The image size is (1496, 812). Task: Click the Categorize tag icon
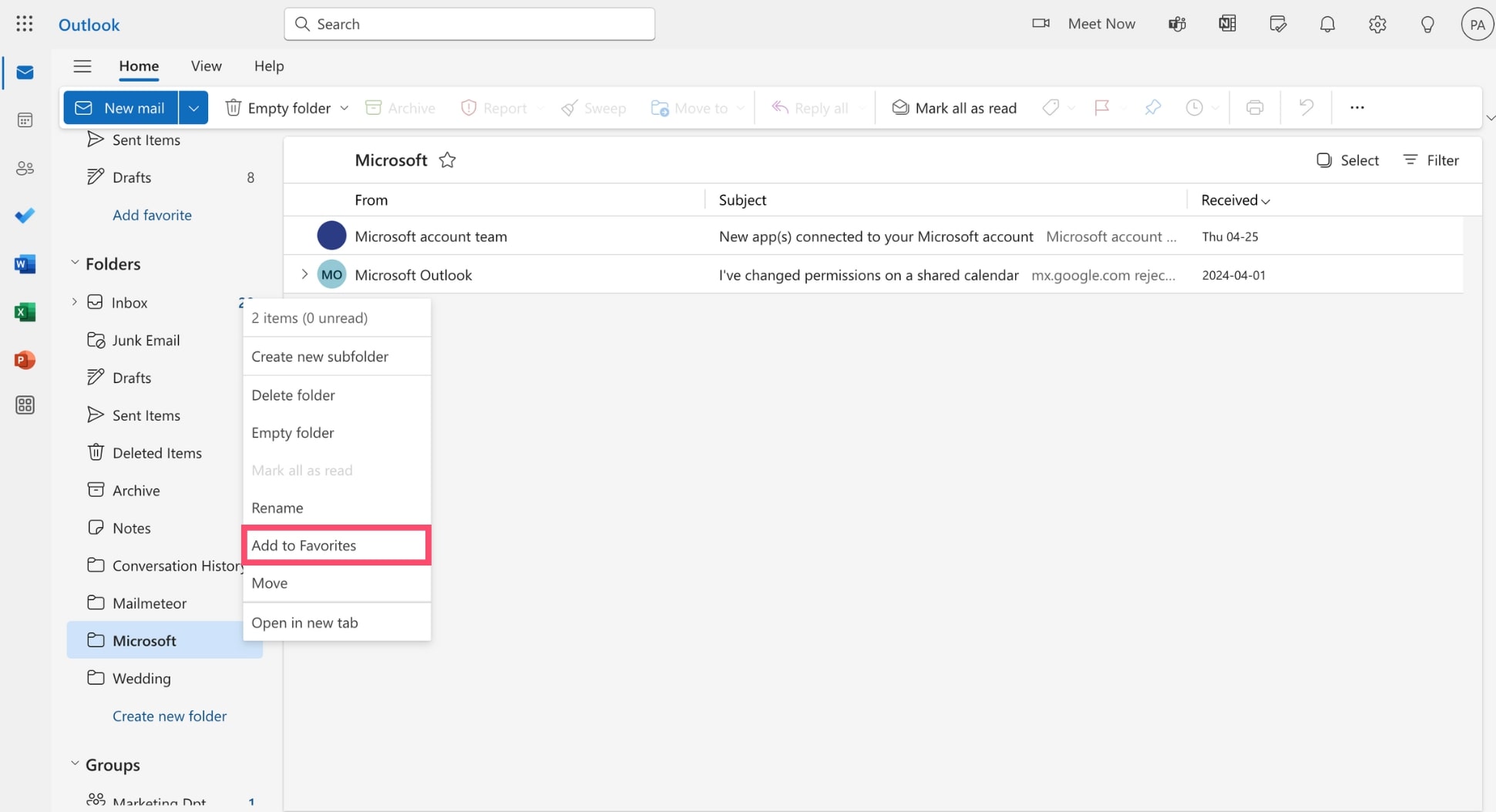click(x=1051, y=108)
